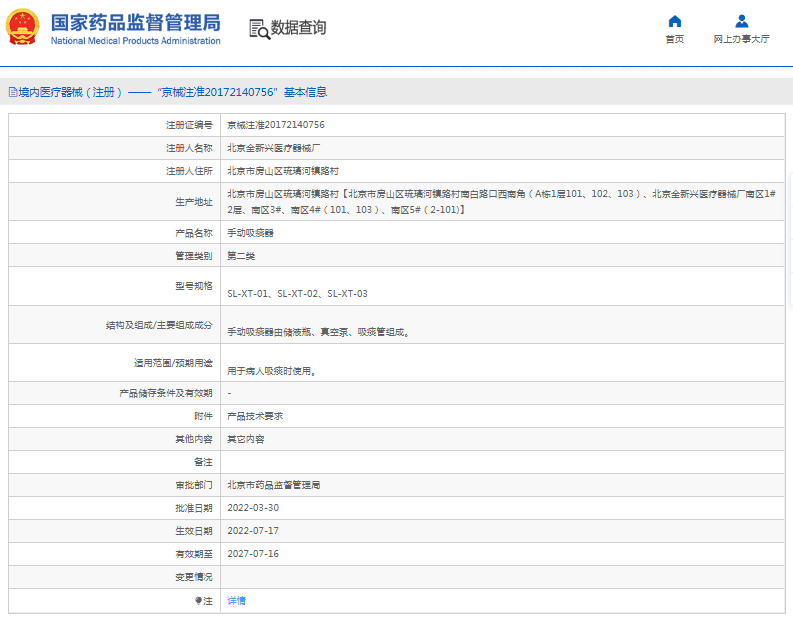Viewport: 793px width, 619px height.
Task: Click the person icon above 网上办事大厅
Action: tap(741, 21)
